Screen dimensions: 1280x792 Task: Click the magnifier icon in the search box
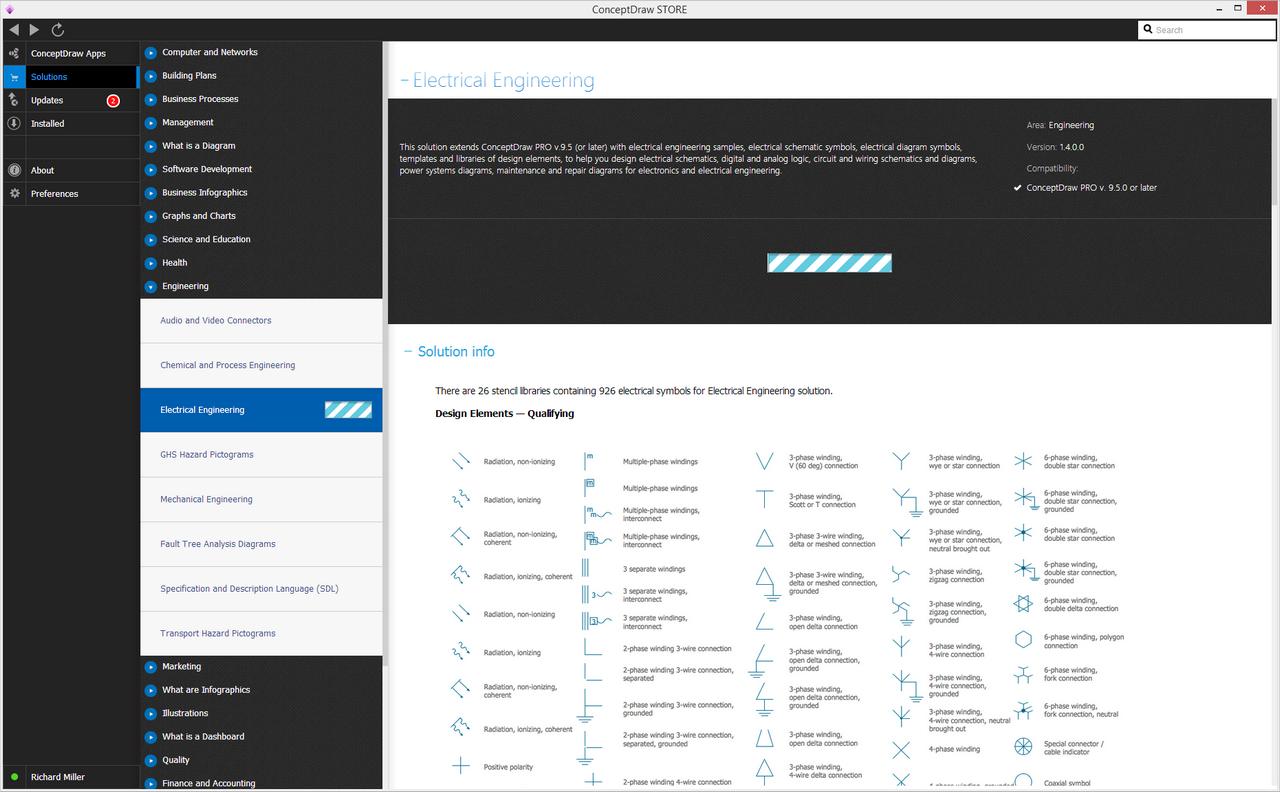point(1148,29)
